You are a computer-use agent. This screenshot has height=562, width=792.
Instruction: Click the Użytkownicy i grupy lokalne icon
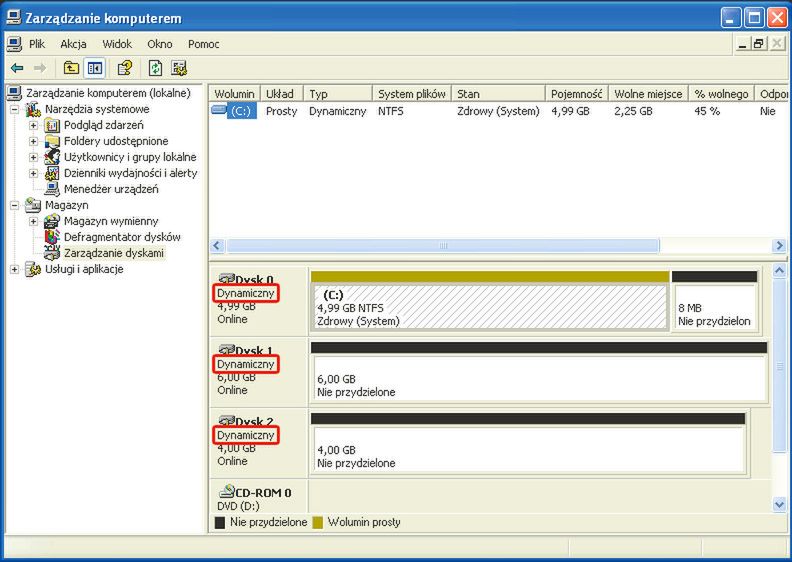[x=52, y=157]
